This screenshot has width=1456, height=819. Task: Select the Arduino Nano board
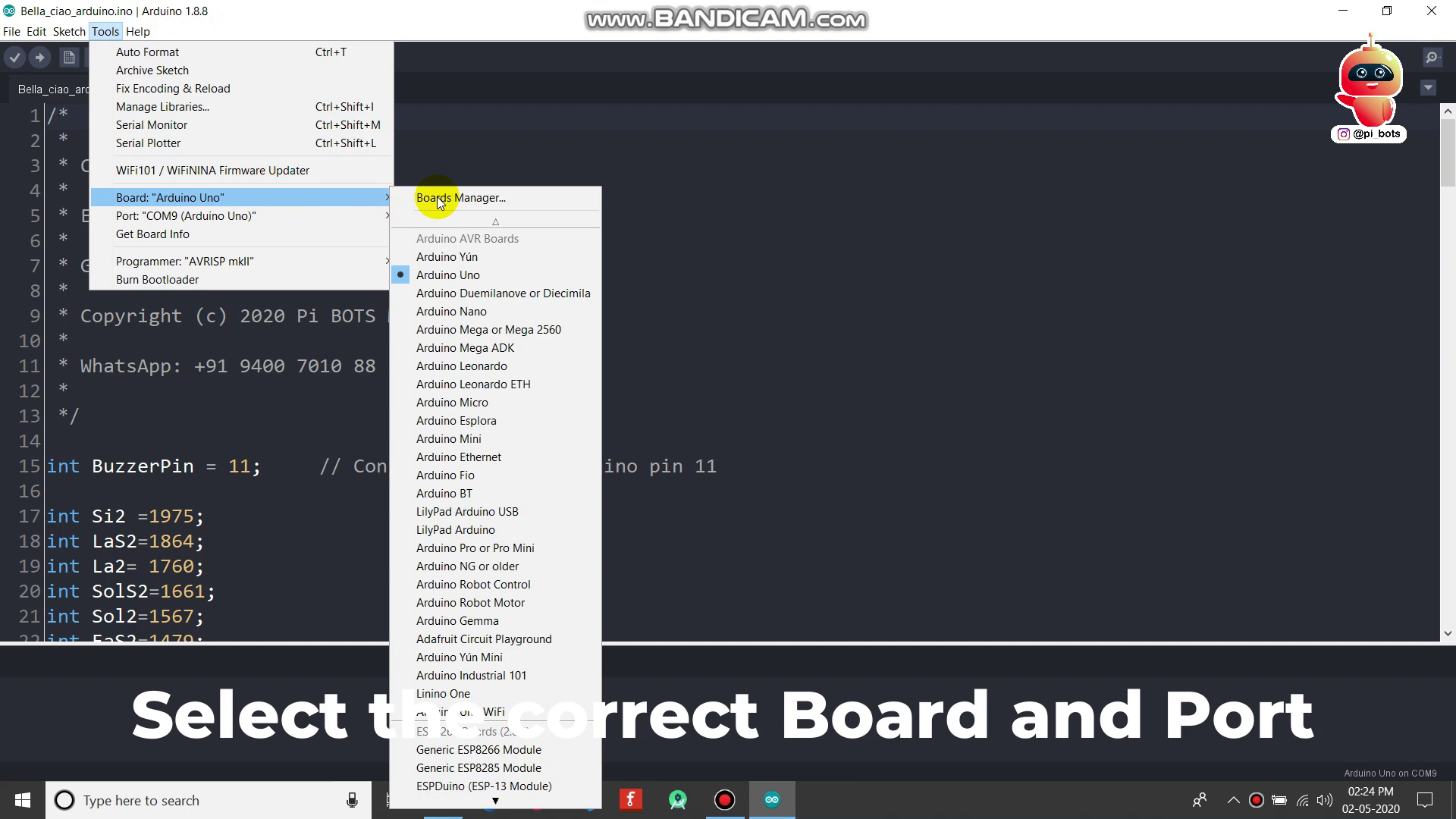(495, 312)
